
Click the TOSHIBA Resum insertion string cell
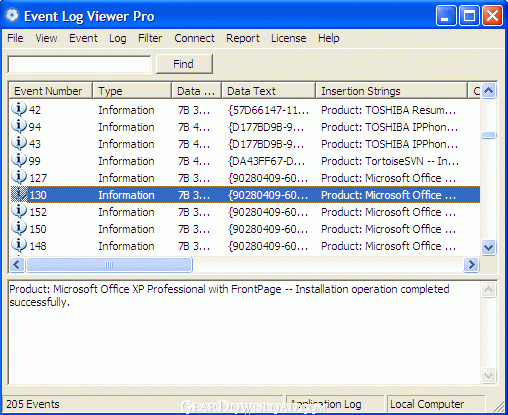click(388, 110)
